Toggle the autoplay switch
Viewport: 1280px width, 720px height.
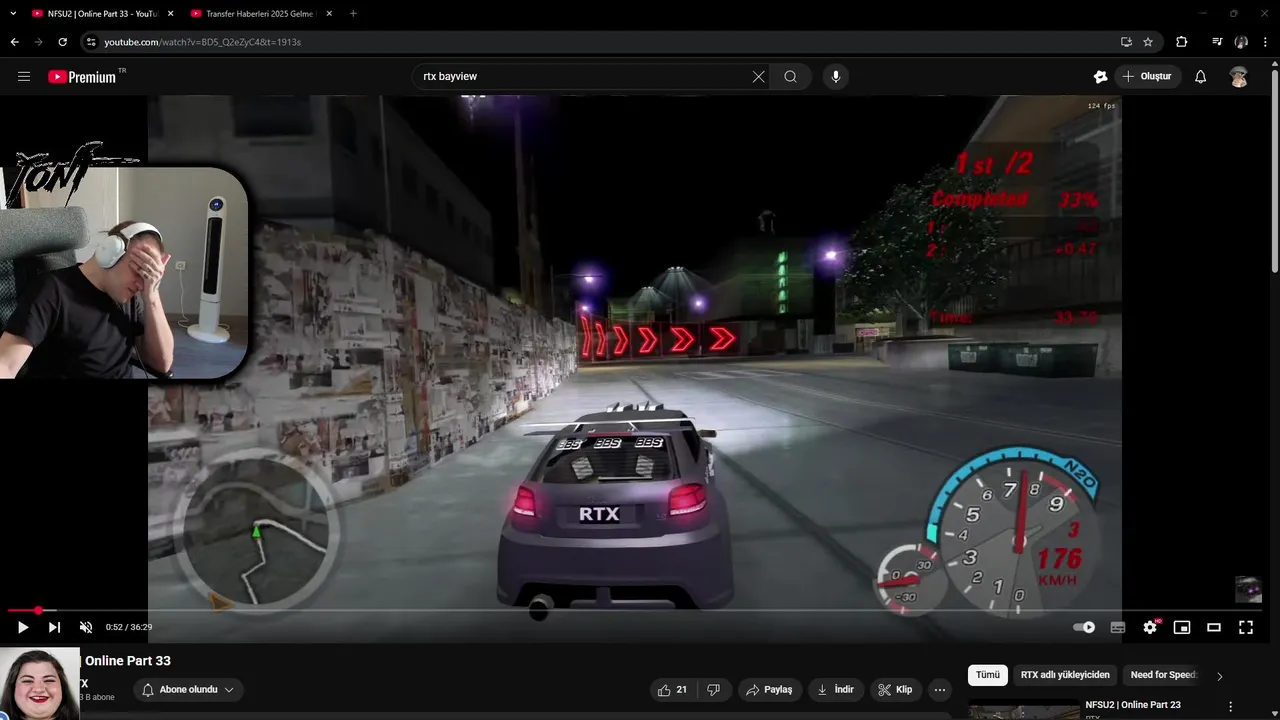pos(1084,627)
